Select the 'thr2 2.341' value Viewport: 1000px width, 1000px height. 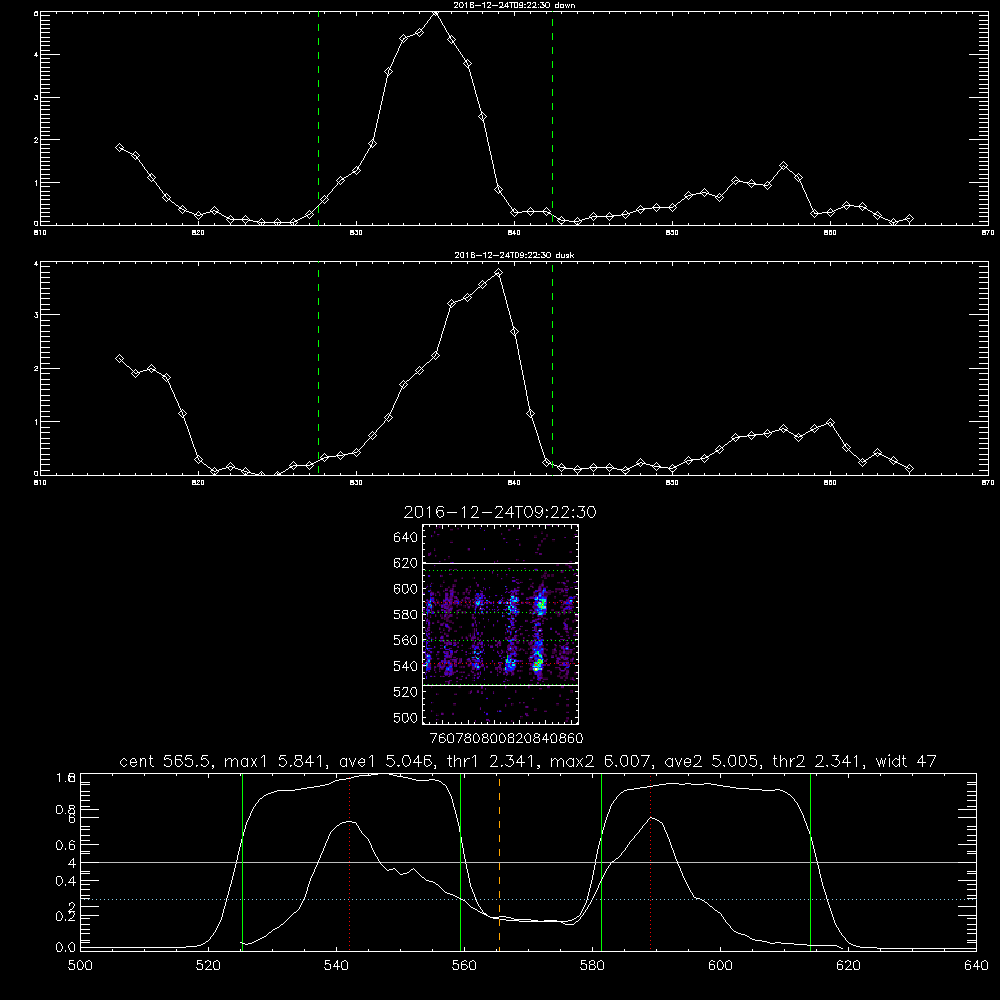click(x=818, y=761)
